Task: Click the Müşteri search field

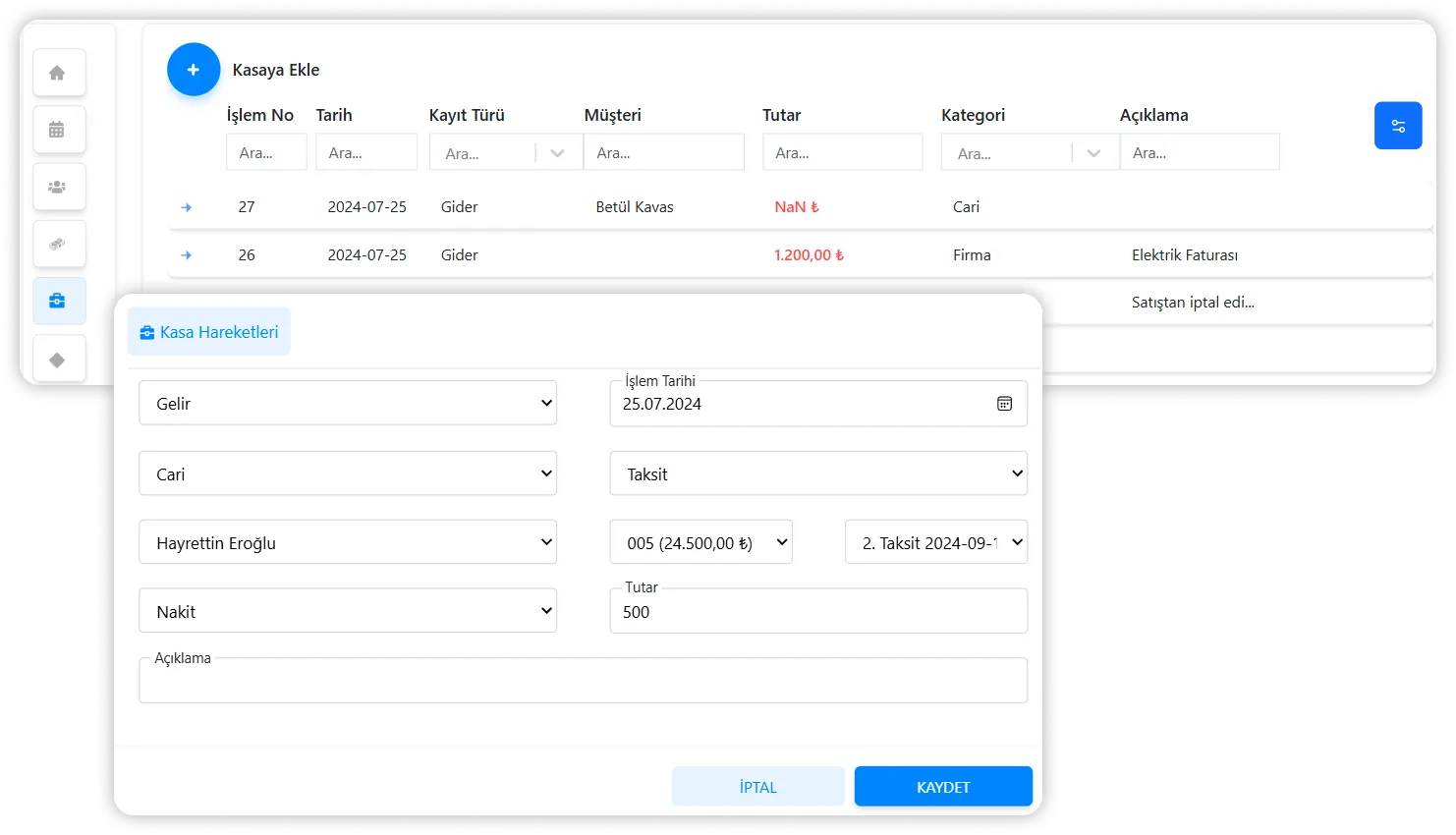Action: pos(663,153)
